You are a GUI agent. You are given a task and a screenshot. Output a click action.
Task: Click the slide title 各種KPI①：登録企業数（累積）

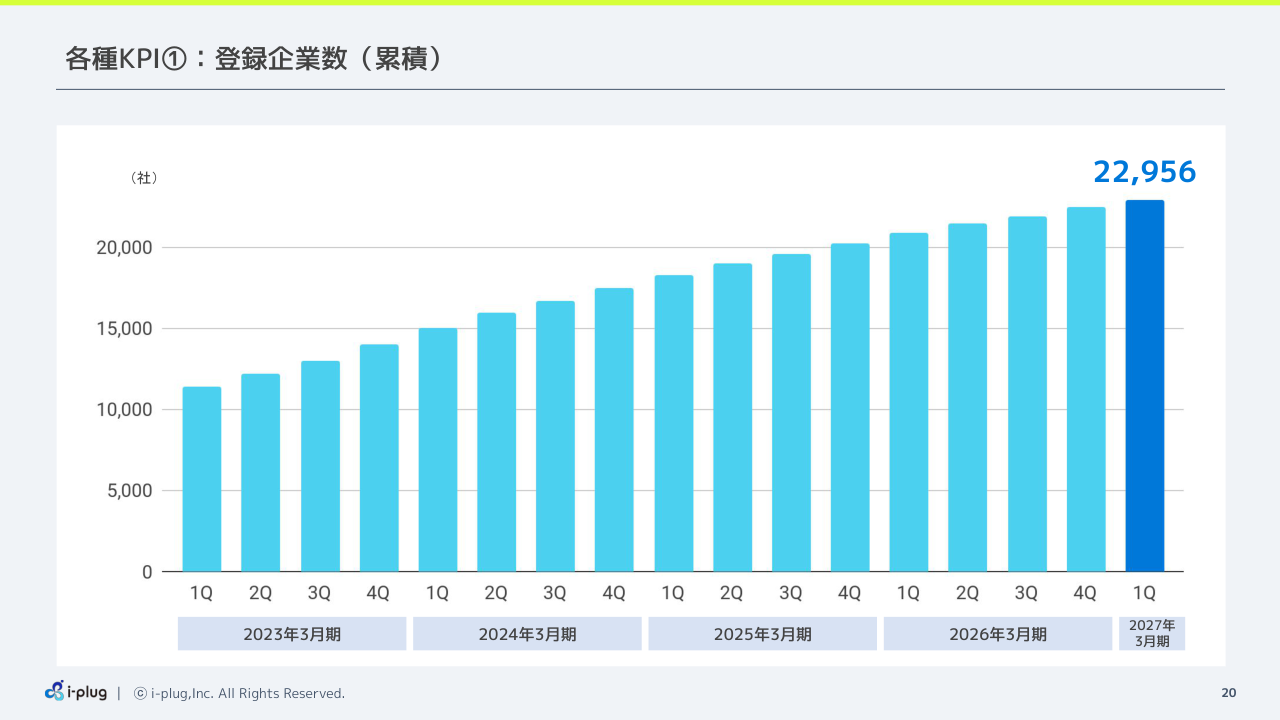click(254, 60)
